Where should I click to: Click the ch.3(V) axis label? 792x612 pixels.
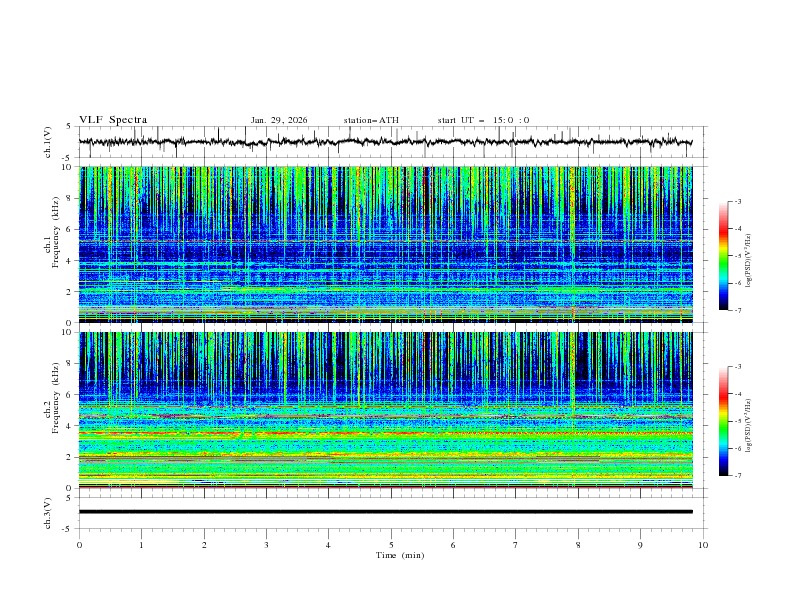49,512
